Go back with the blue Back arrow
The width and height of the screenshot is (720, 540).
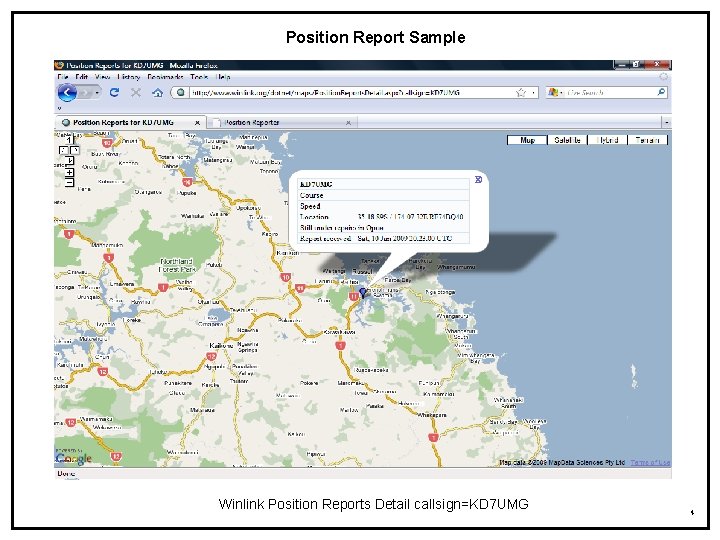point(67,93)
